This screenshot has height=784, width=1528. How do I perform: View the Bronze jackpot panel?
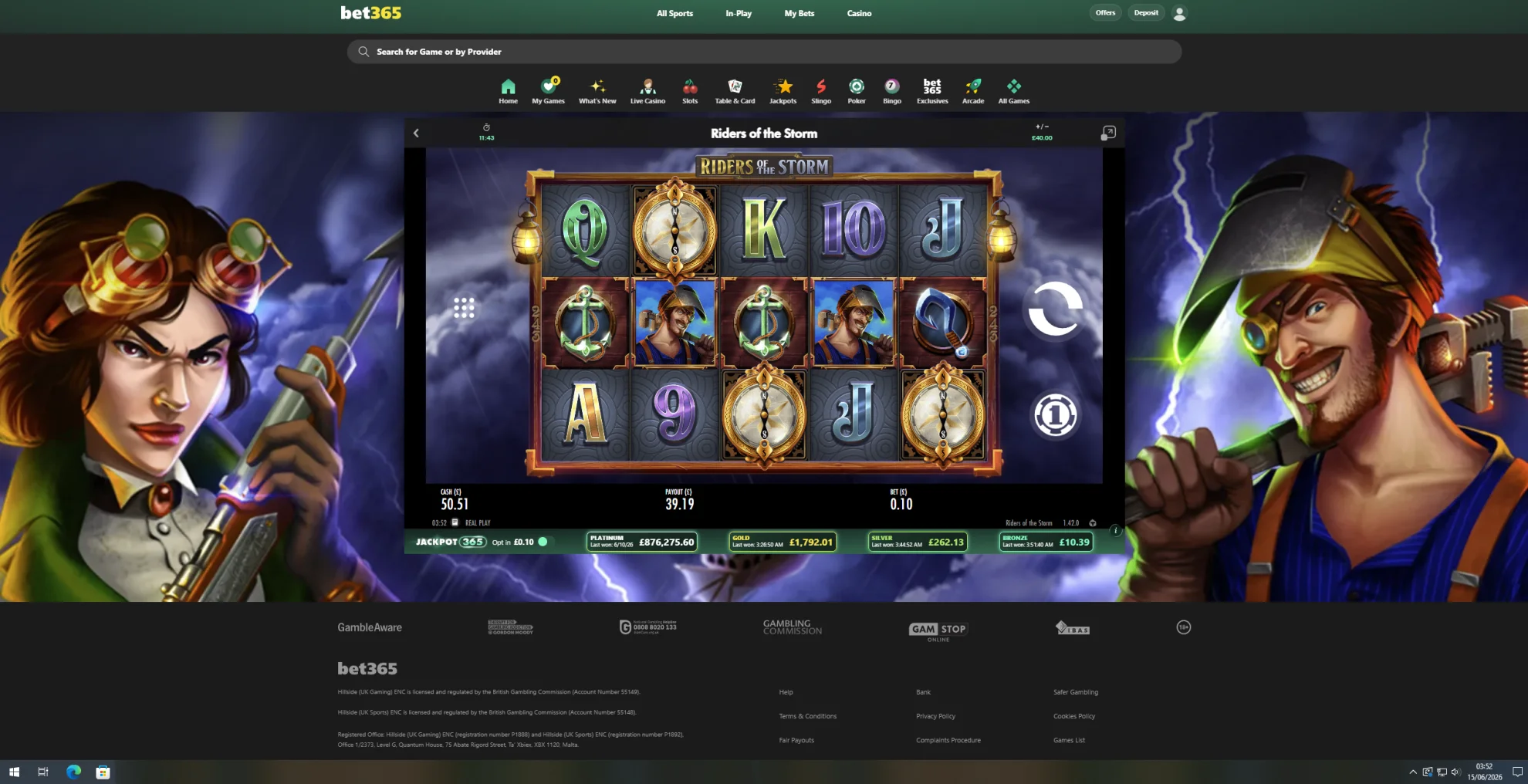pos(1046,542)
